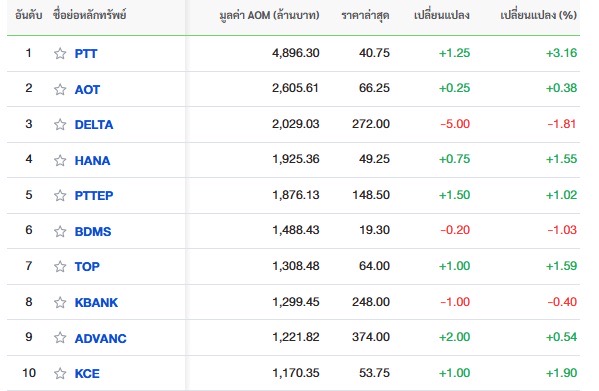Screen dimensions: 599x391
Task: Open the ADVANC stock symbol
Action: tap(100, 338)
